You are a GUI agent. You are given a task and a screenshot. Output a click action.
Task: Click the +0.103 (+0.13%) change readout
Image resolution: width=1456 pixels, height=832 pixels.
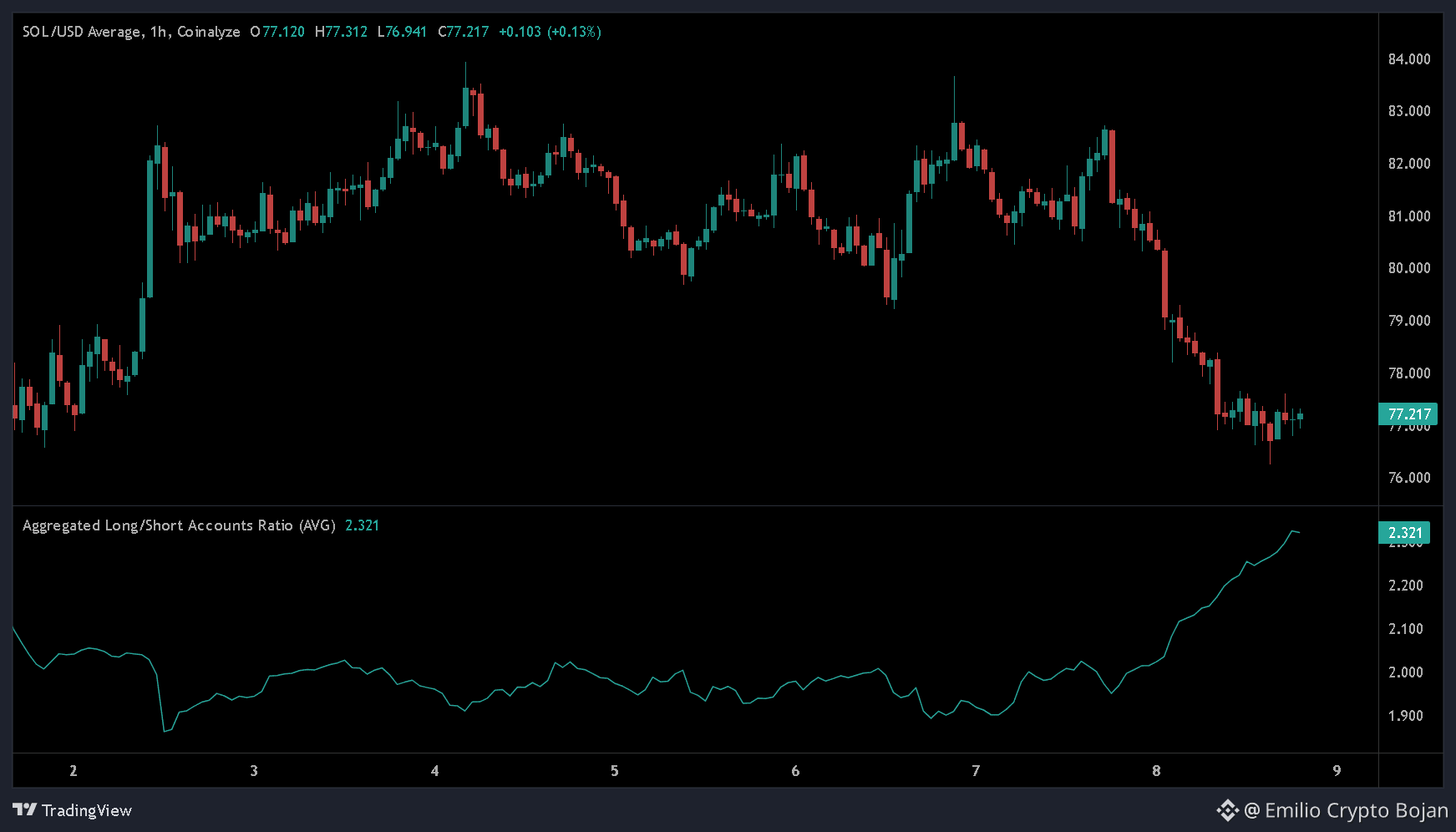pyautogui.click(x=550, y=32)
